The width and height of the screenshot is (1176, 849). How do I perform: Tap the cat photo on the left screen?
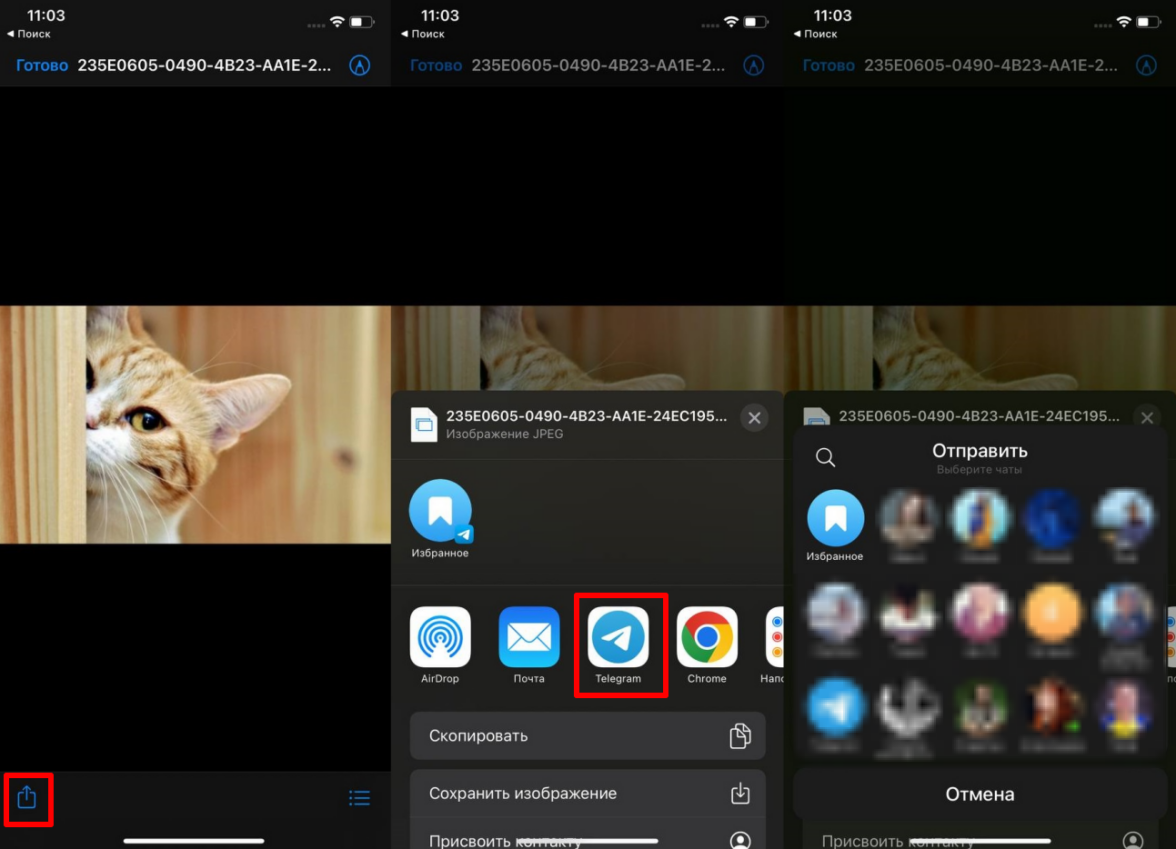(x=195, y=424)
